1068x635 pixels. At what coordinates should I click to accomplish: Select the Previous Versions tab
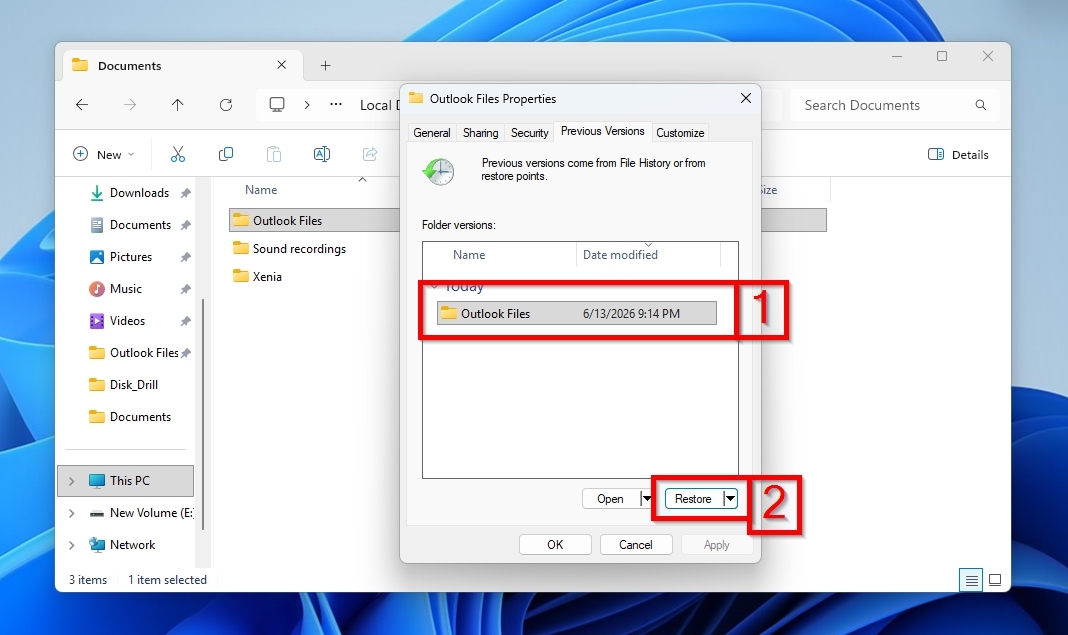tap(602, 131)
